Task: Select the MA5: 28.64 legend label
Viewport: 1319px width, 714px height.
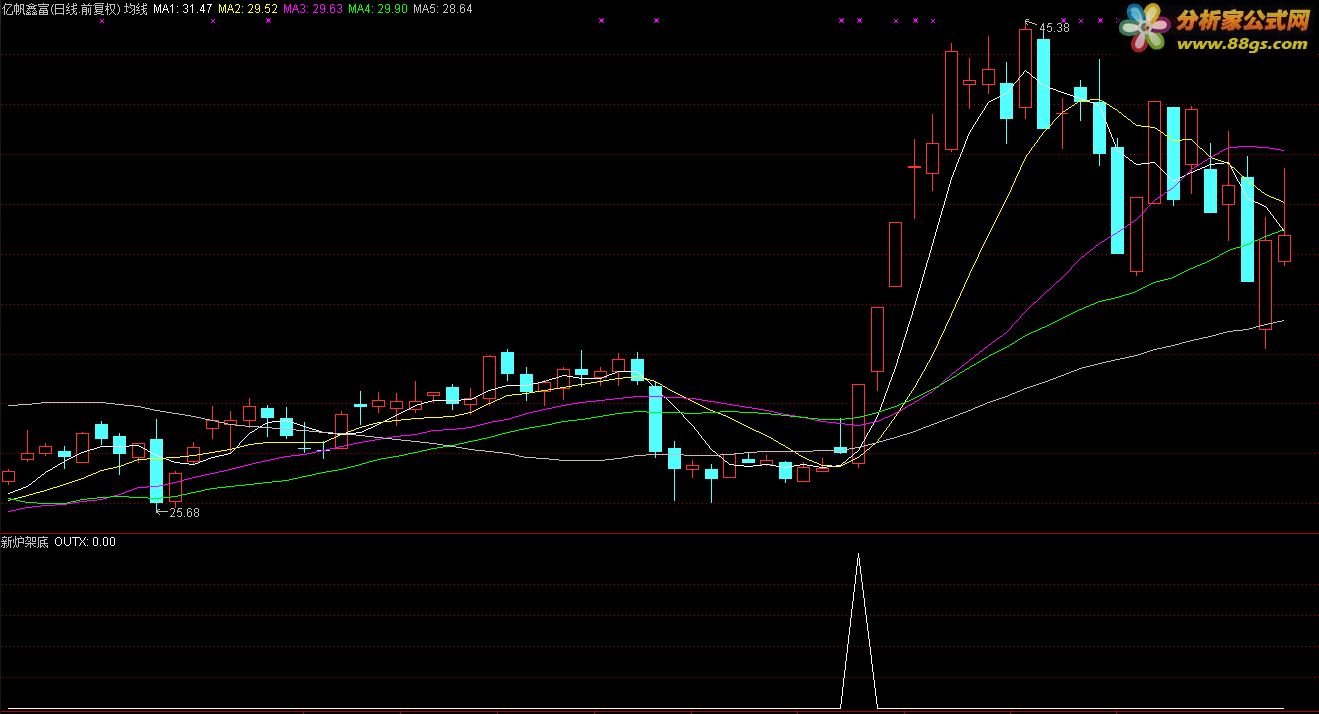Action: coord(443,8)
